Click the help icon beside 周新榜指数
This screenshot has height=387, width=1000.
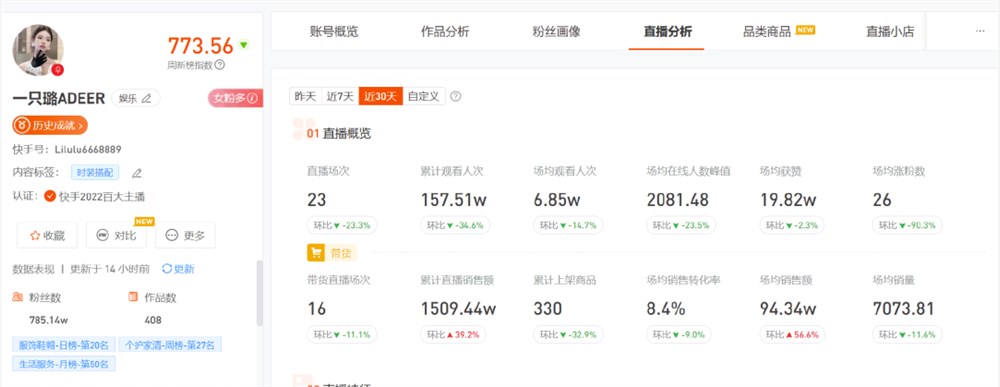tap(220, 64)
